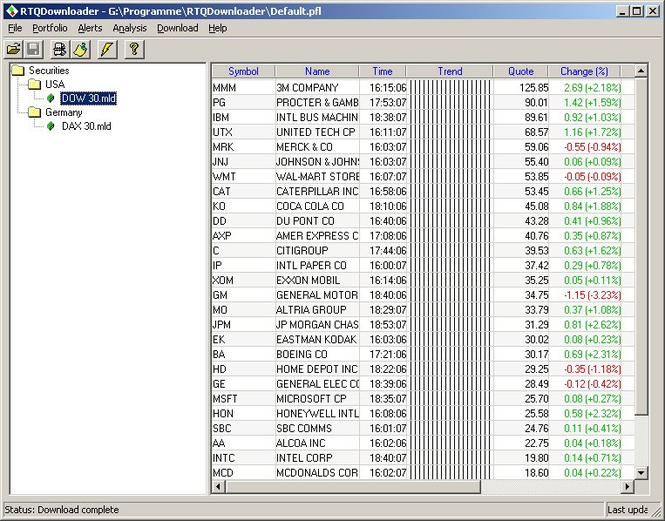Start download with the lightning bolt icon
This screenshot has width=665, height=521.
tap(106, 49)
